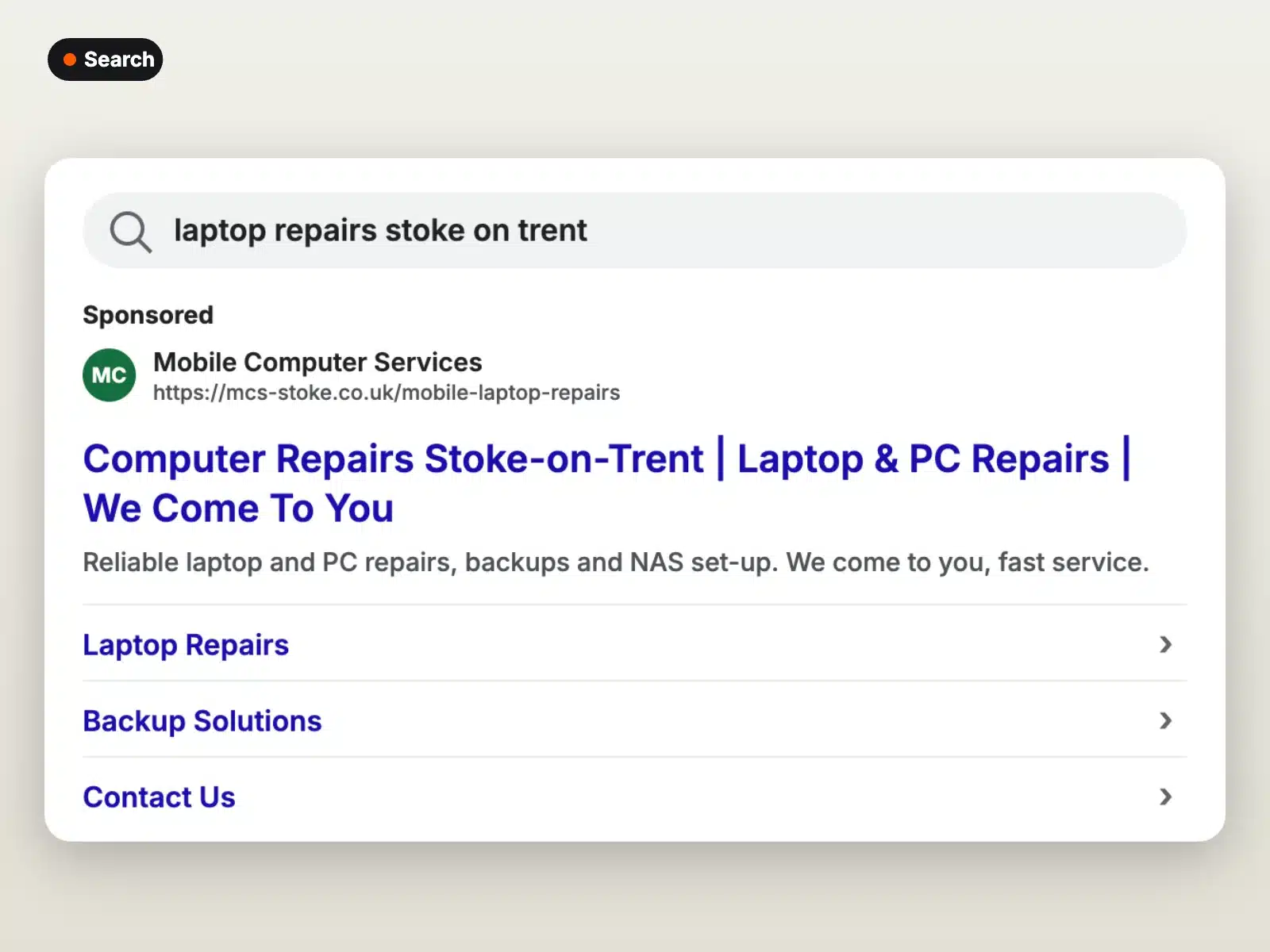Click the magnifying glass search icon
The width and height of the screenshot is (1270, 952).
tap(130, 231)
